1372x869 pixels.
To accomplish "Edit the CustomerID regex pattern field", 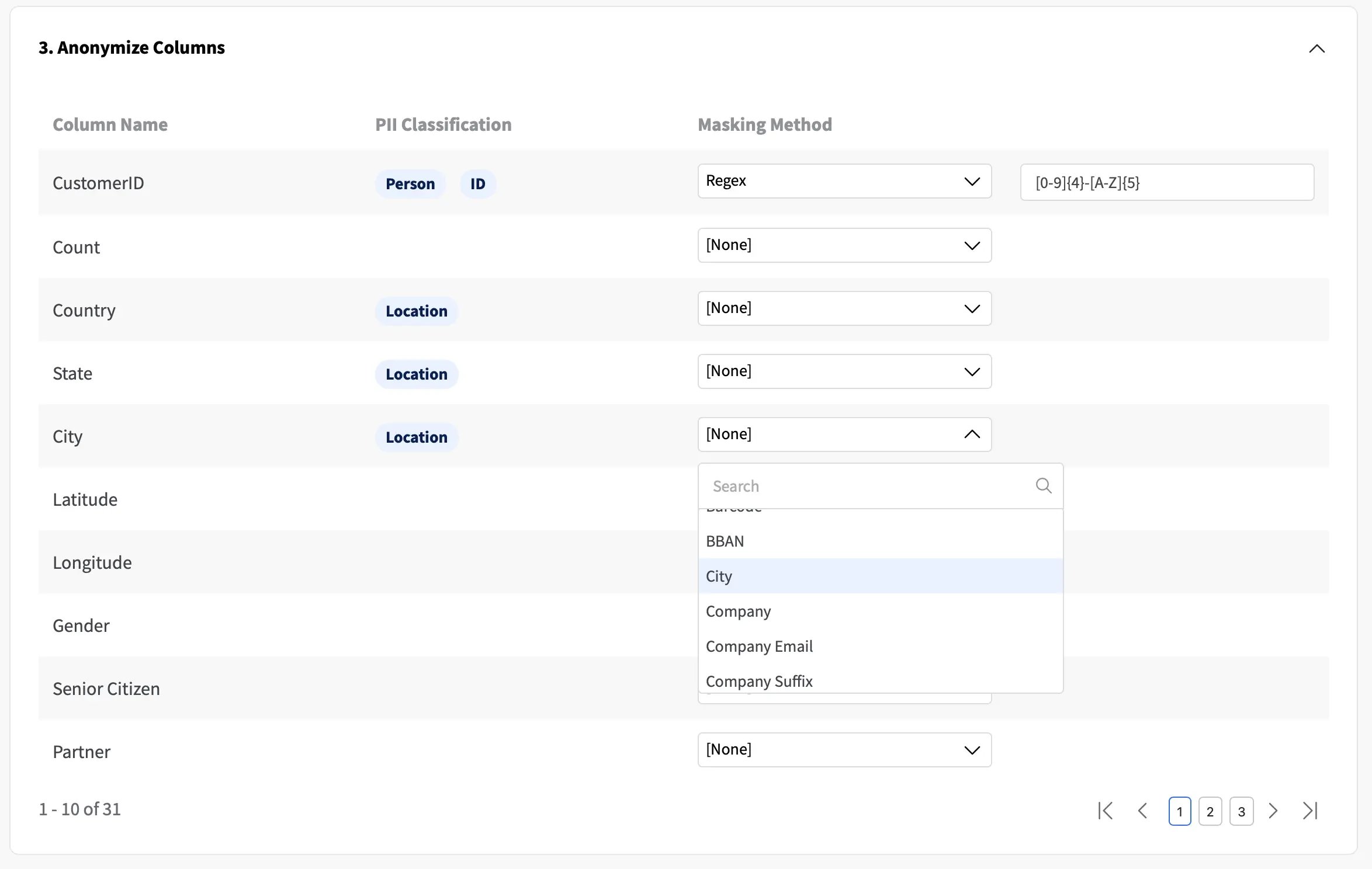I will pyautogui.click(x=1167, y=182).
